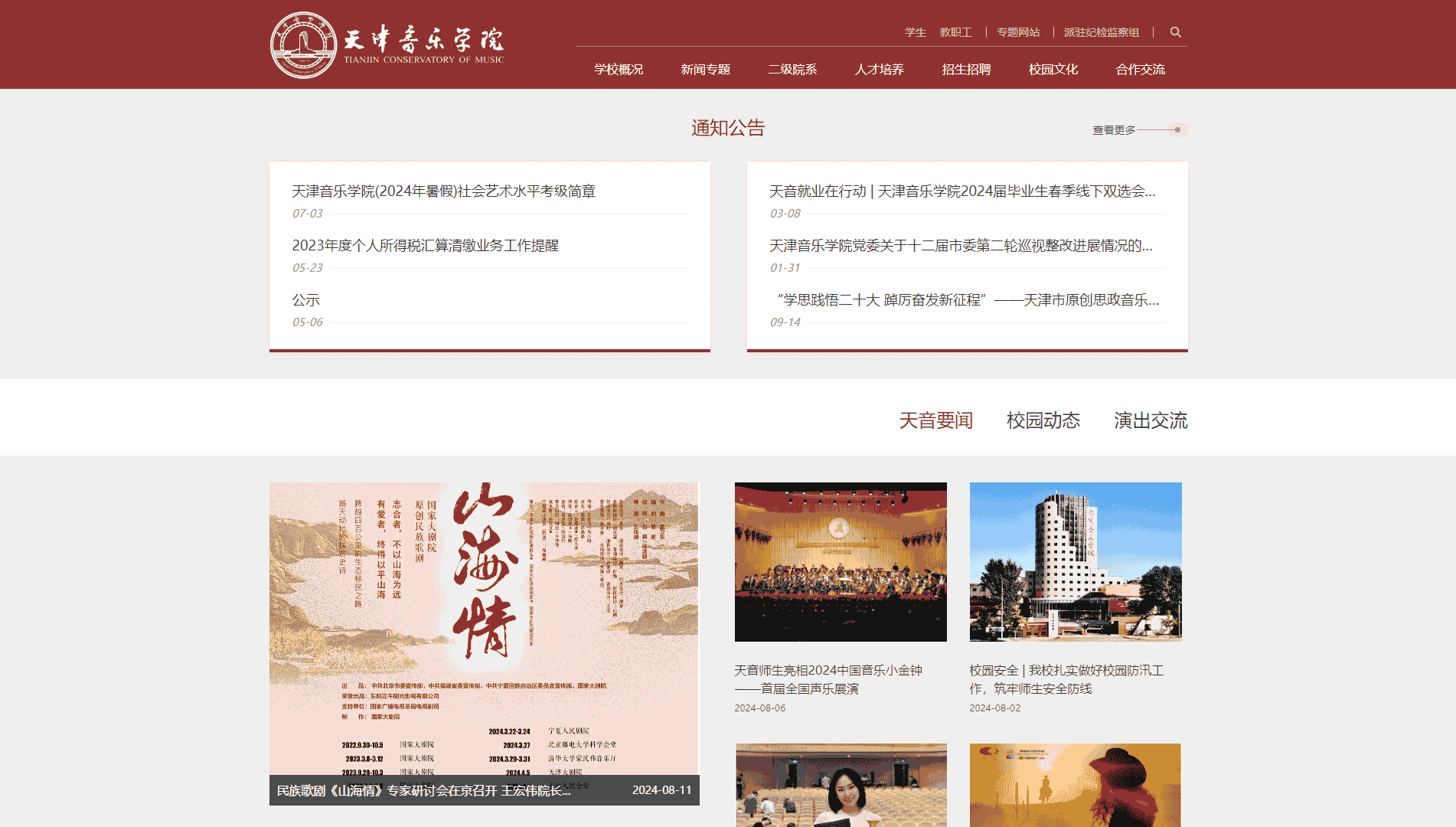Click the 03-08 date

[x=785, y=214]
